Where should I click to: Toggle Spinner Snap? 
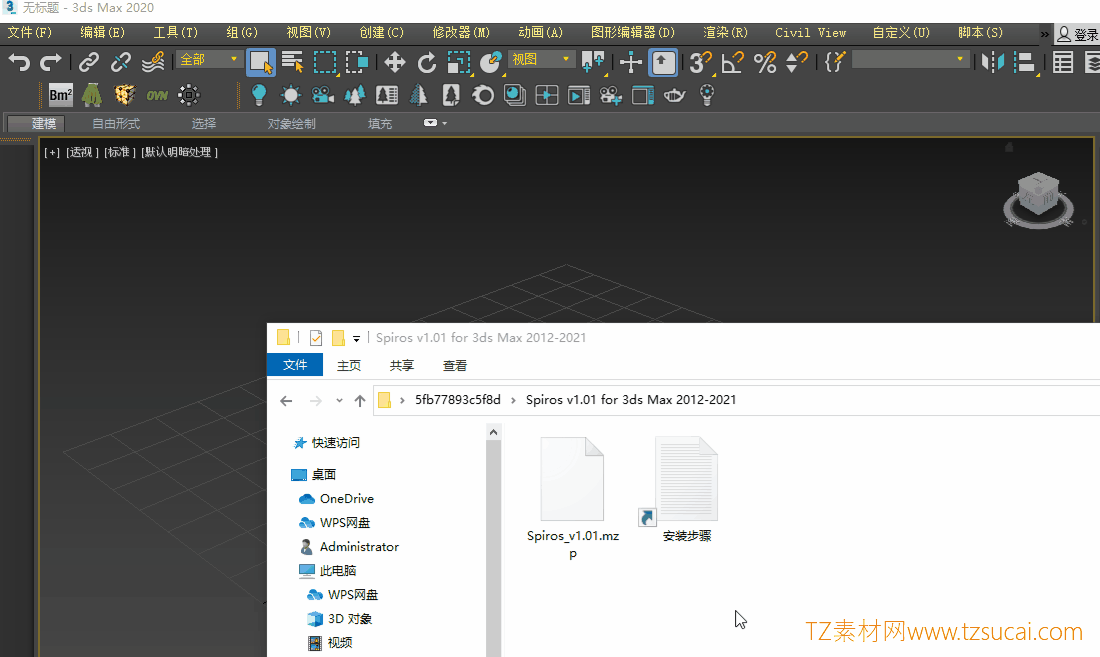[797, 62]
